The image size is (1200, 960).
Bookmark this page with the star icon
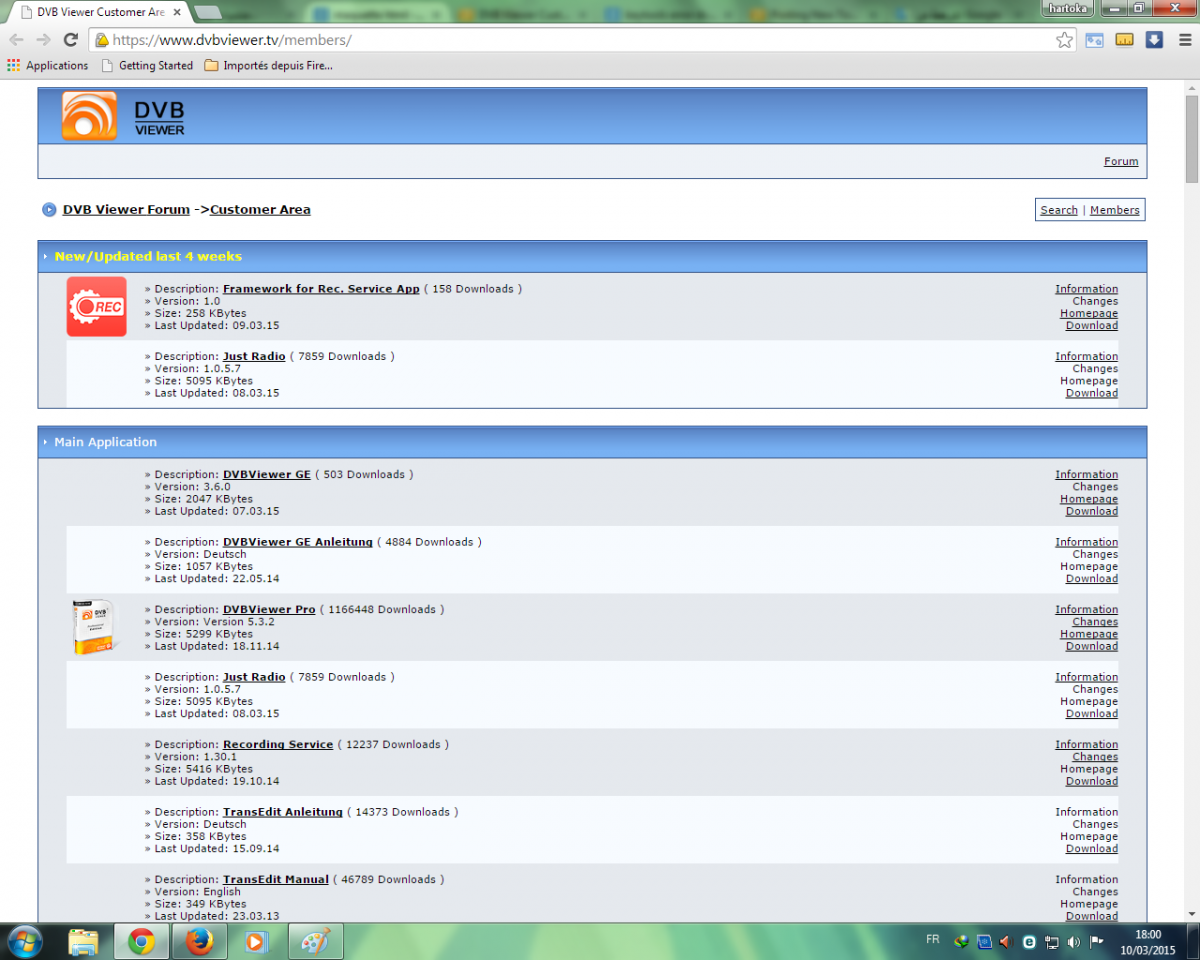coord(1064,40)
